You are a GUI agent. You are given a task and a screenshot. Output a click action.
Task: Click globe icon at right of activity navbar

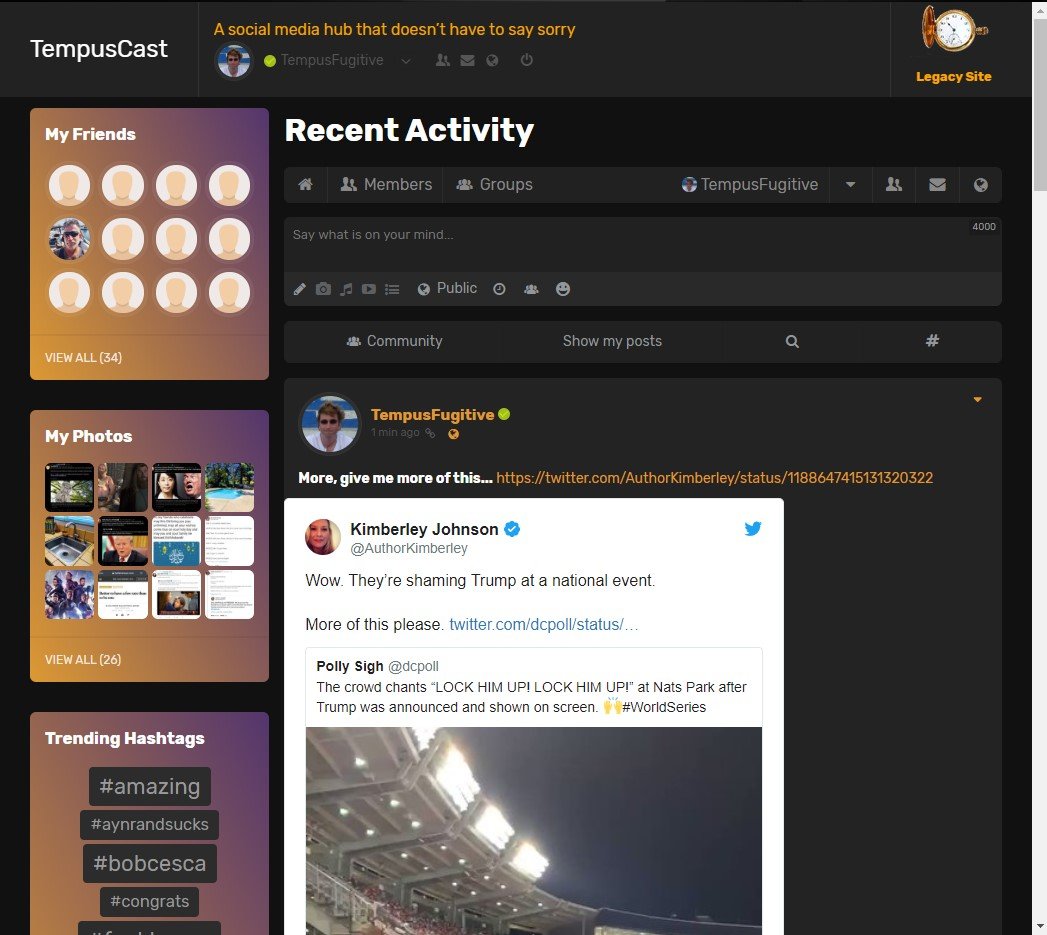click(x=980, y=184)
